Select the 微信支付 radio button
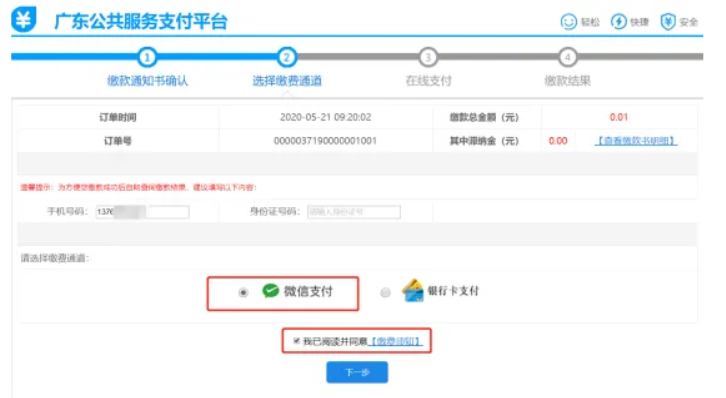Image resolution: width=726 pixels, height=398 pixels. [x=243, y=292]
